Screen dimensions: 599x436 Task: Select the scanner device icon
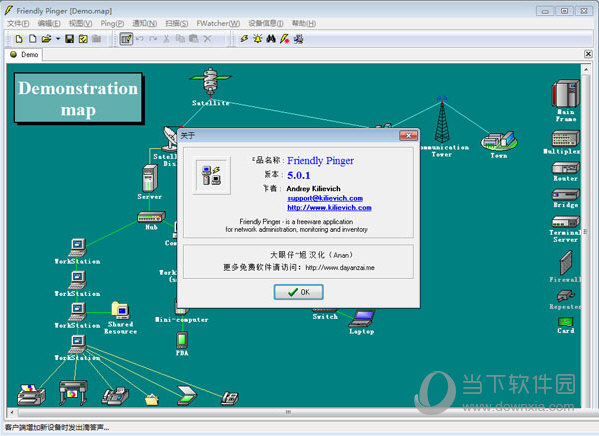coord(187,395)
